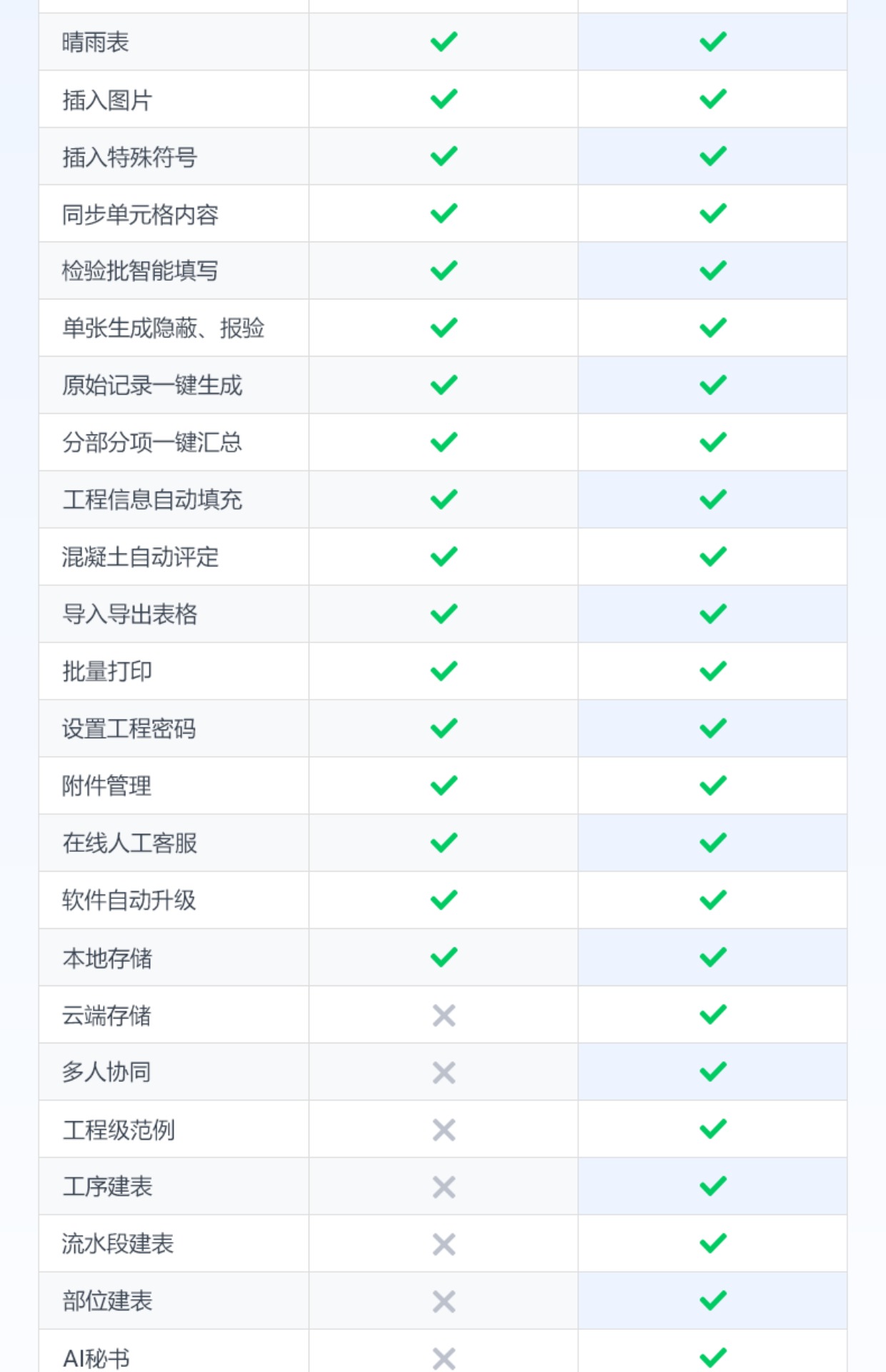Click right column checkmark for AI秘书
Viewport: 886px width, 1372px height.
[713, 1357]
